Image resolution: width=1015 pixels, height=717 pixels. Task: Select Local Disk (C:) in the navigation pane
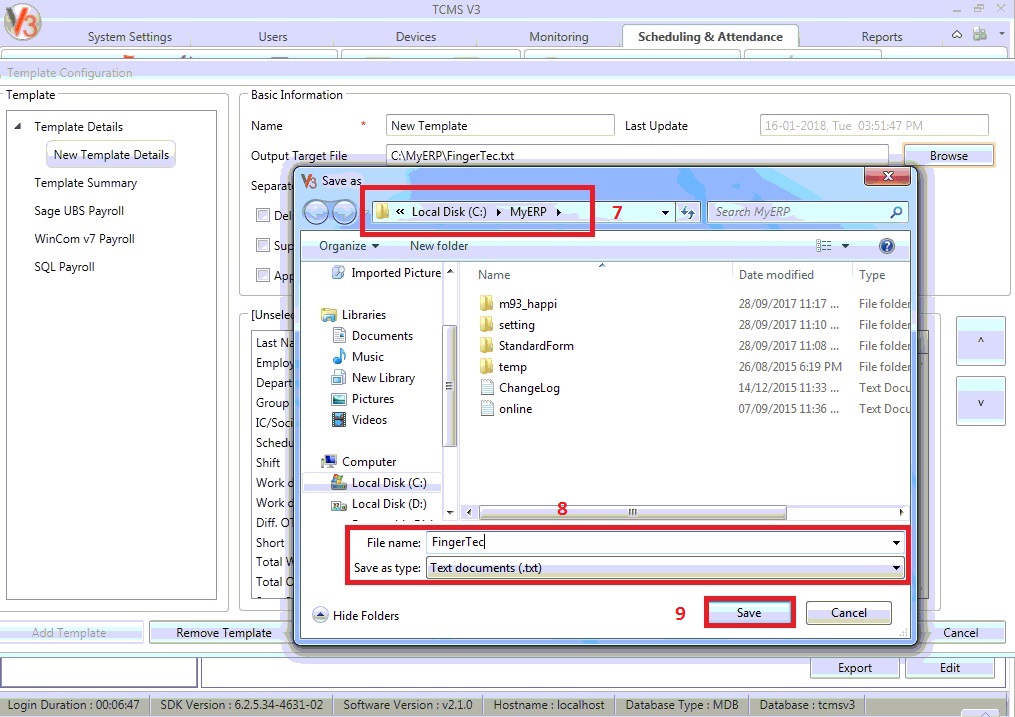click(389, 483)
